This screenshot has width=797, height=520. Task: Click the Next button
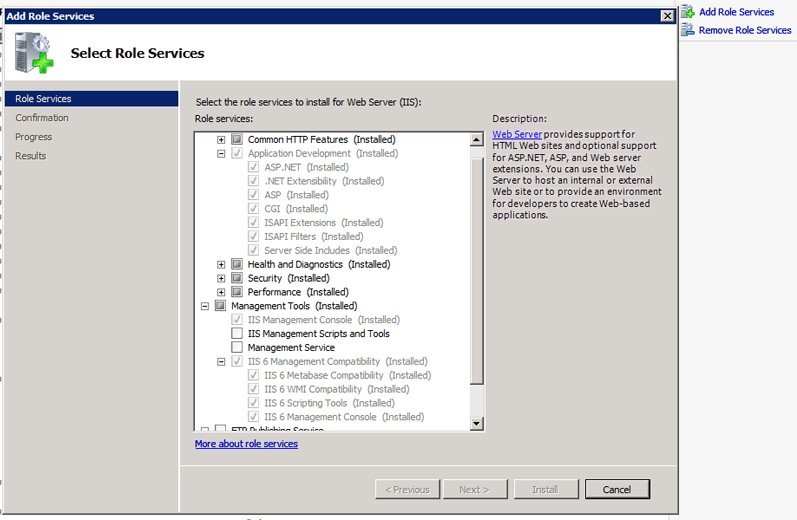[x=475, y=489]
